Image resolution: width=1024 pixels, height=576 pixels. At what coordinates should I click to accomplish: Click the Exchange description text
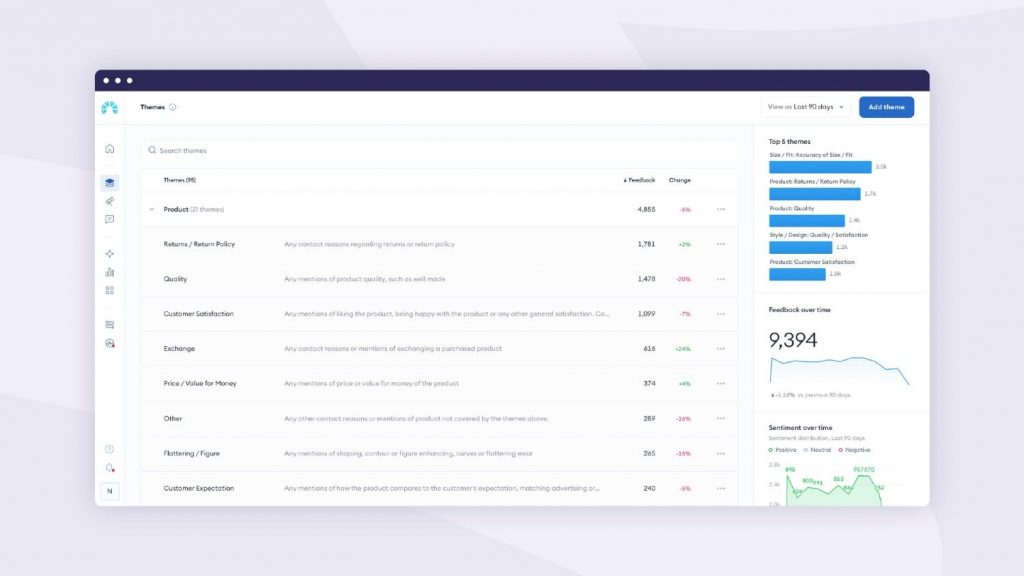[392, 349]
